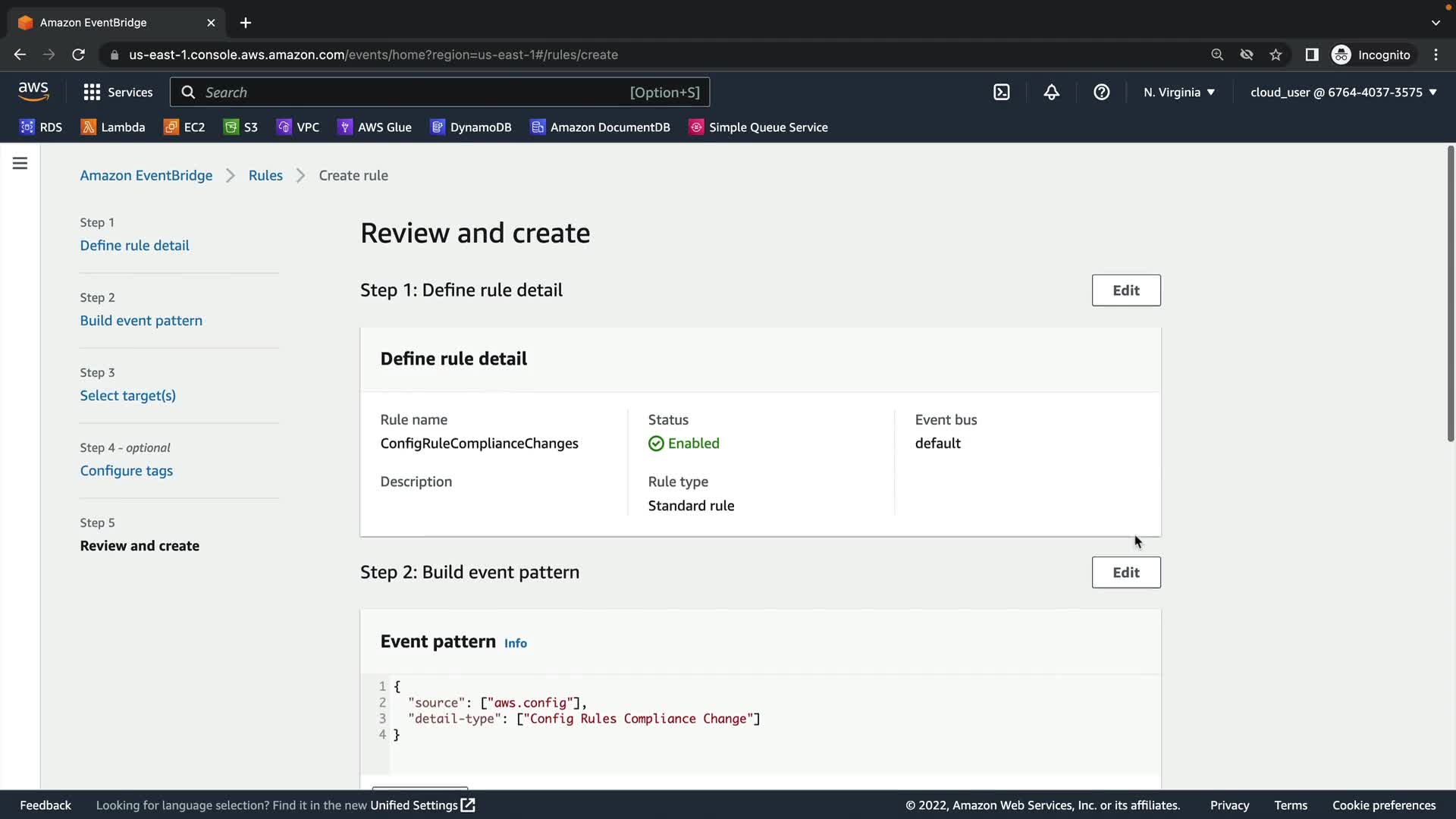Viewport: 1456px width, 819px height.
Task: Go to the Build event pattern step
Action: point(141,321)
